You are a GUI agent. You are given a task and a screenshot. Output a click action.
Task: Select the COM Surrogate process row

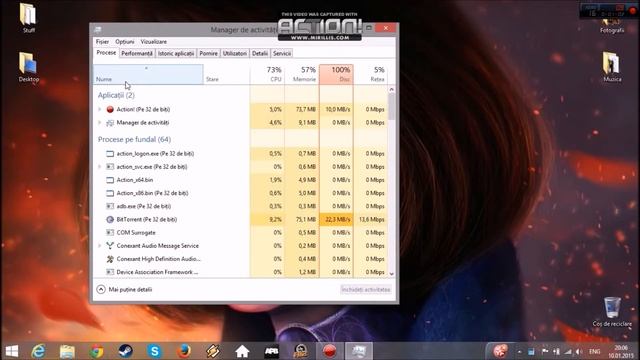pos(240,233)
